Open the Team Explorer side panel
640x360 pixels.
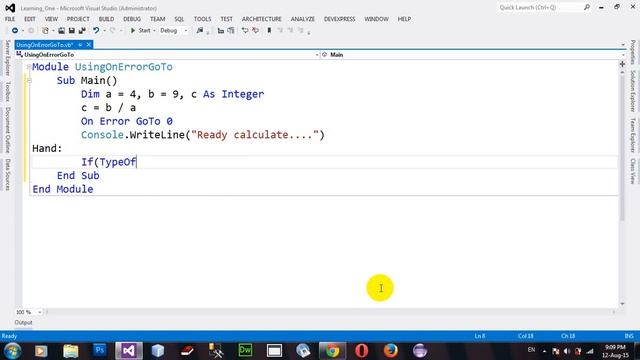pyautogui.click(x=632, y=135)
